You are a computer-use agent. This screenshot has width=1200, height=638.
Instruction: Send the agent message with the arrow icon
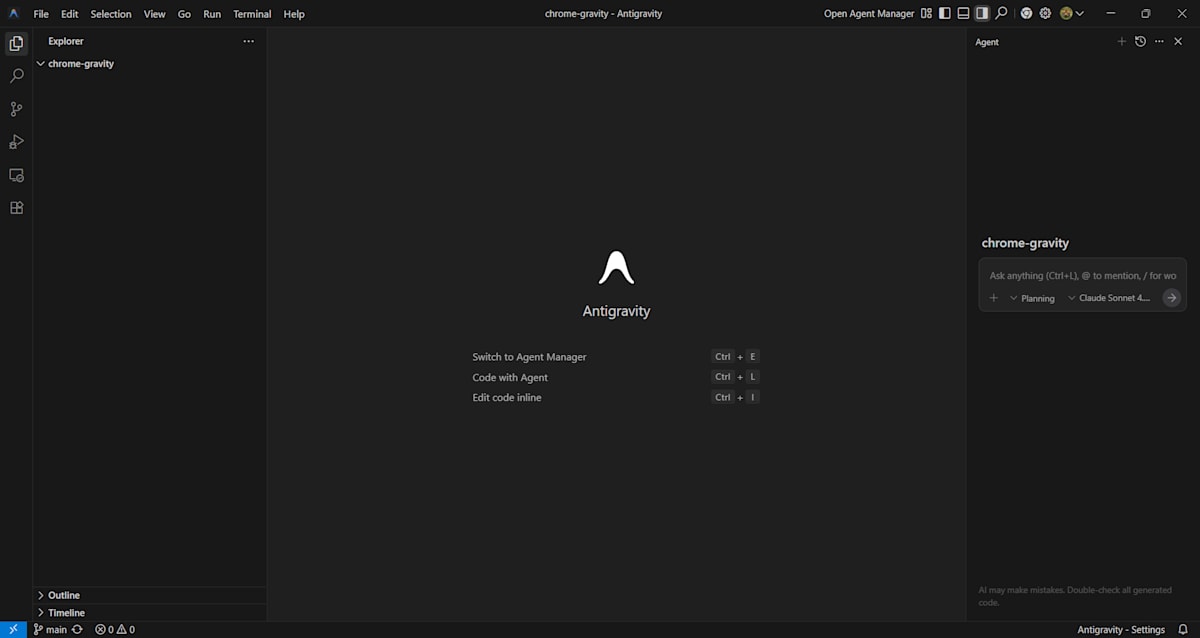[x=1170, y=297]
